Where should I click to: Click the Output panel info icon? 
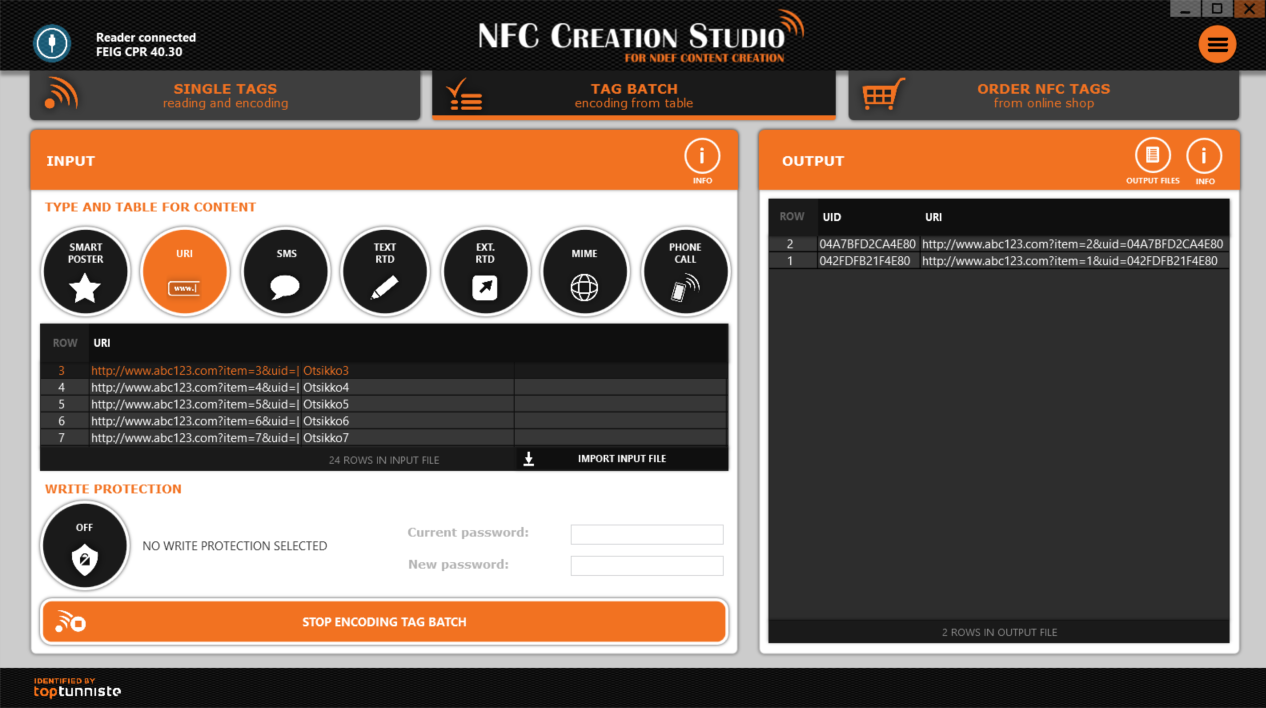(1204, 156)
